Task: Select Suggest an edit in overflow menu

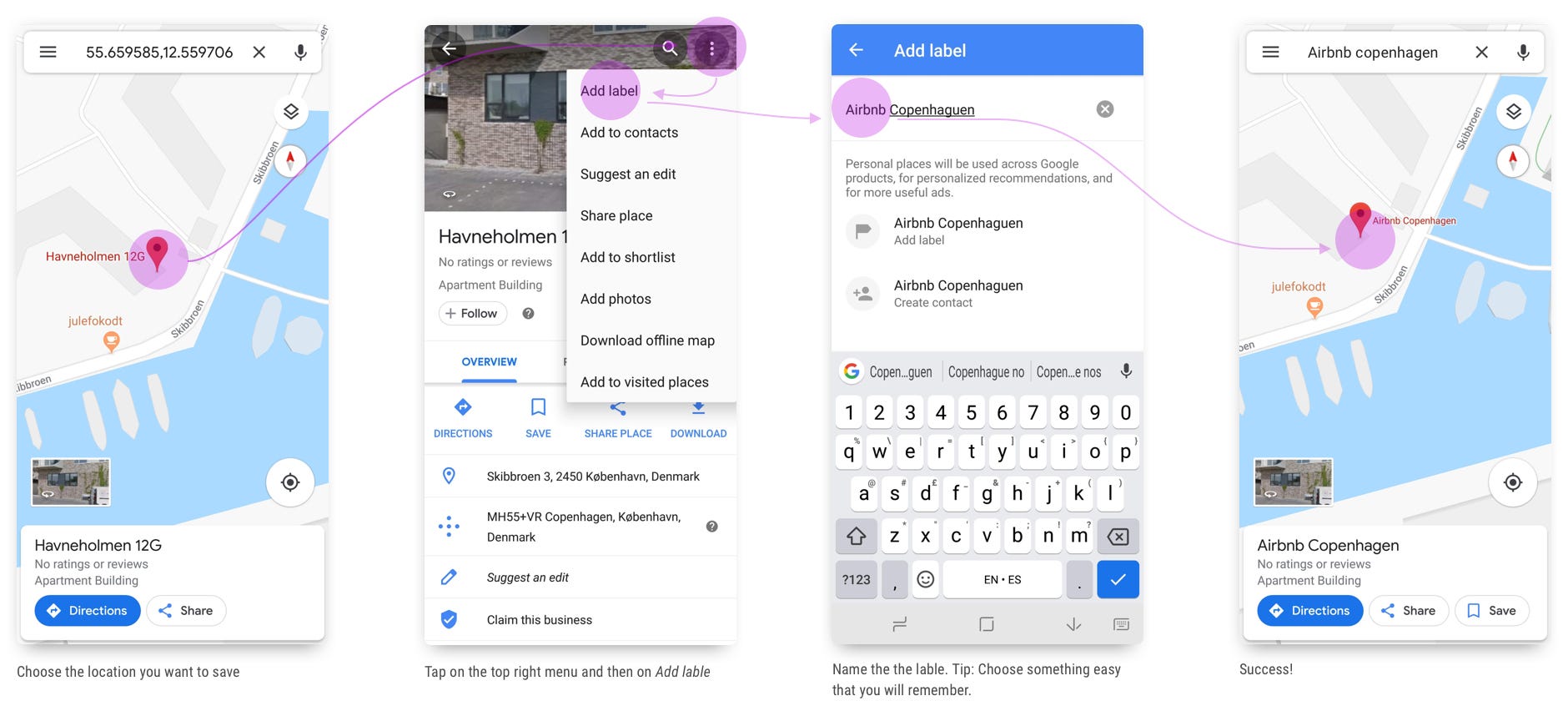Action: (651, 174)
